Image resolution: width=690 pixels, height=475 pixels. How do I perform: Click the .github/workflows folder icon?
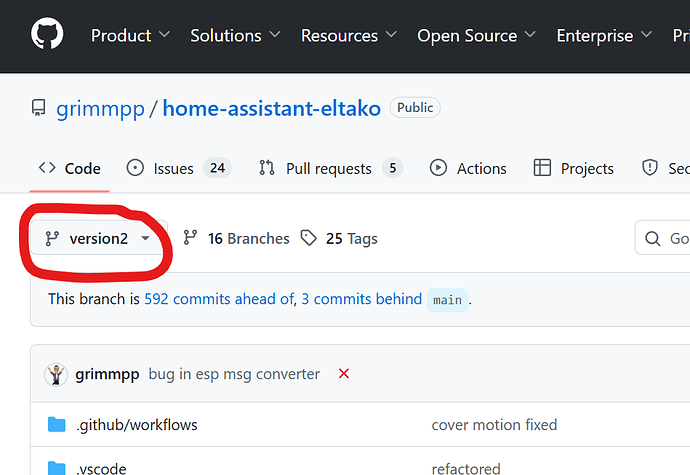(57, 425)
